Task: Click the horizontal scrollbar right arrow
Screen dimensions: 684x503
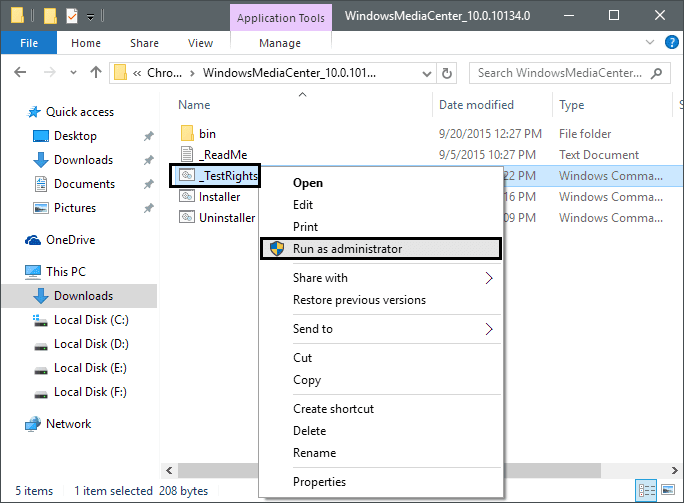Action: tap(674, 470)
